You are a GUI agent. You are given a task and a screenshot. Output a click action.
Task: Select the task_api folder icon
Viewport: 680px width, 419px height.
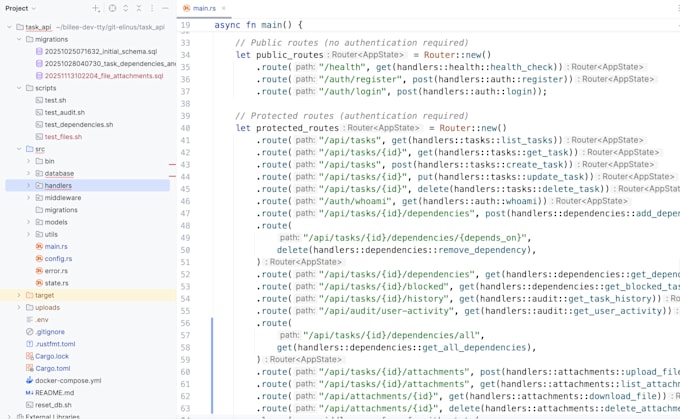20,27
